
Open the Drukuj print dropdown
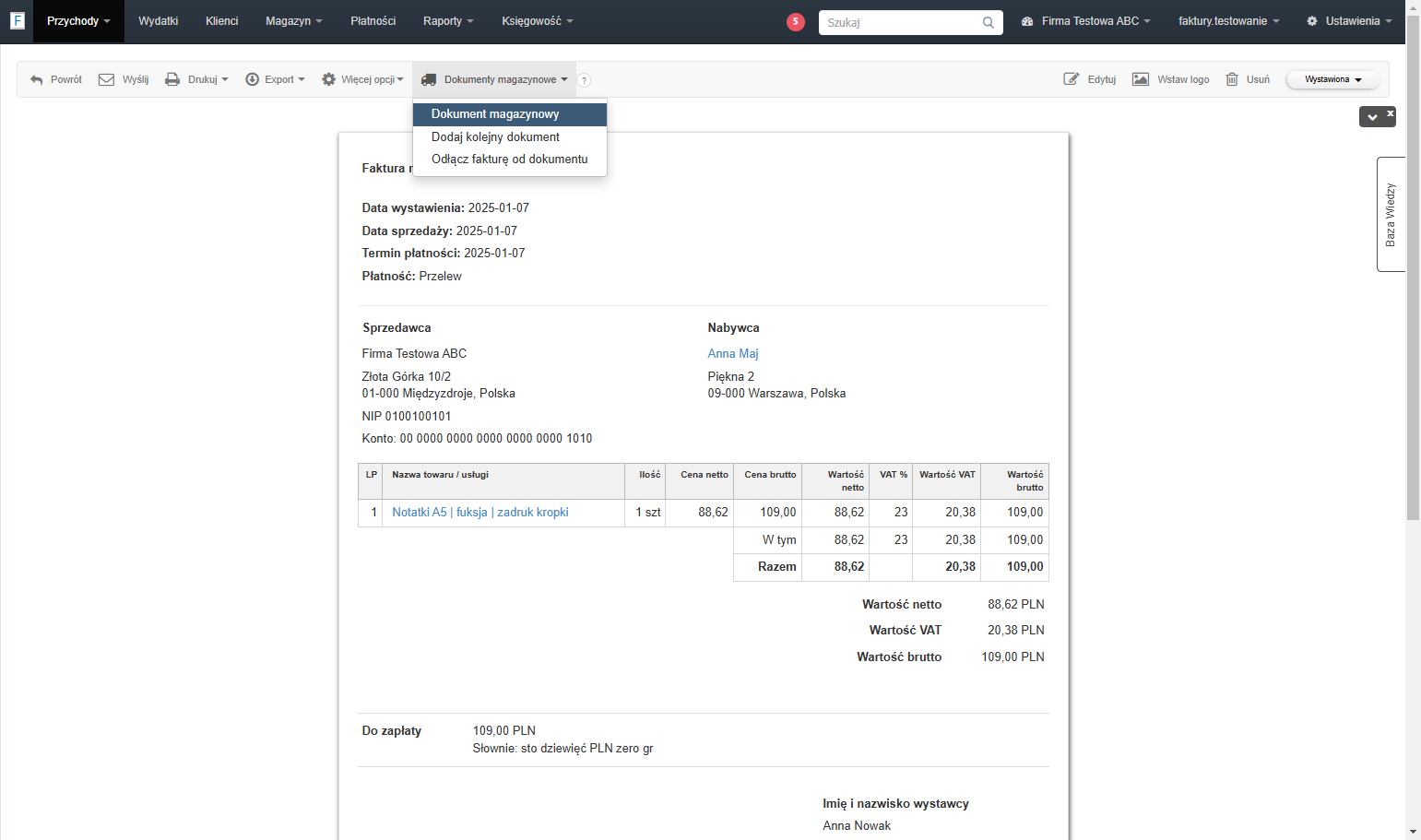tap(196, 79)
